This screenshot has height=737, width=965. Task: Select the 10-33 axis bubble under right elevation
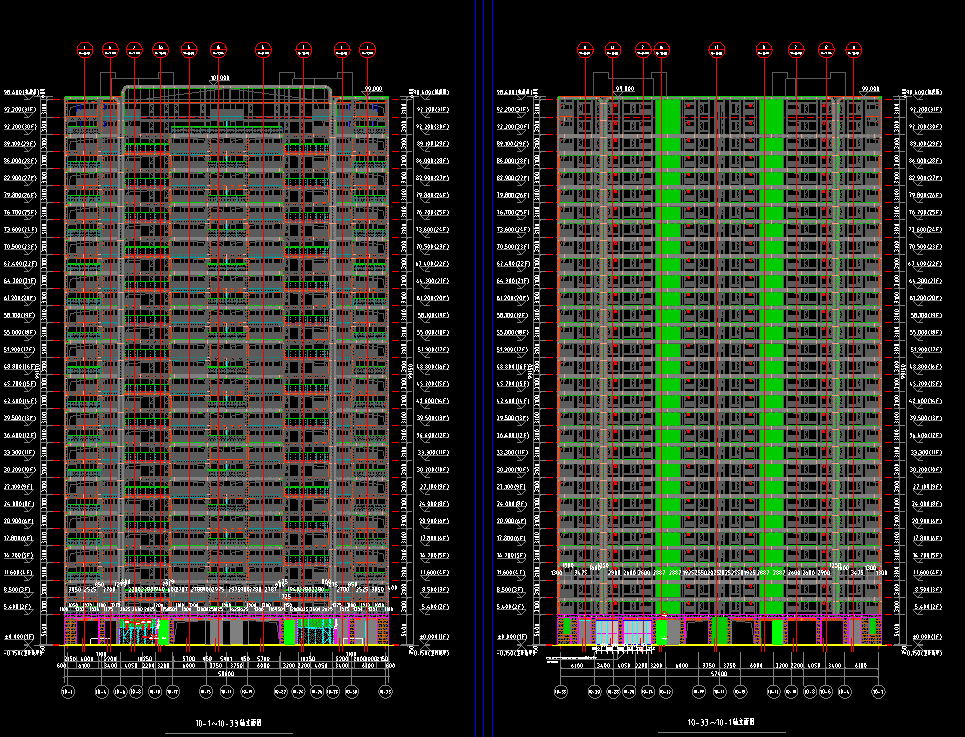pos(559,692)
